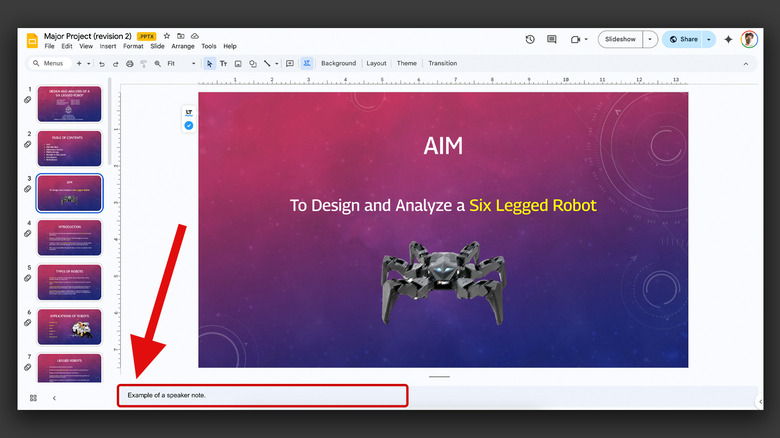Star the Major Project presentation
The height and width of the screenshot is (438, 780).
click(167, 36)
